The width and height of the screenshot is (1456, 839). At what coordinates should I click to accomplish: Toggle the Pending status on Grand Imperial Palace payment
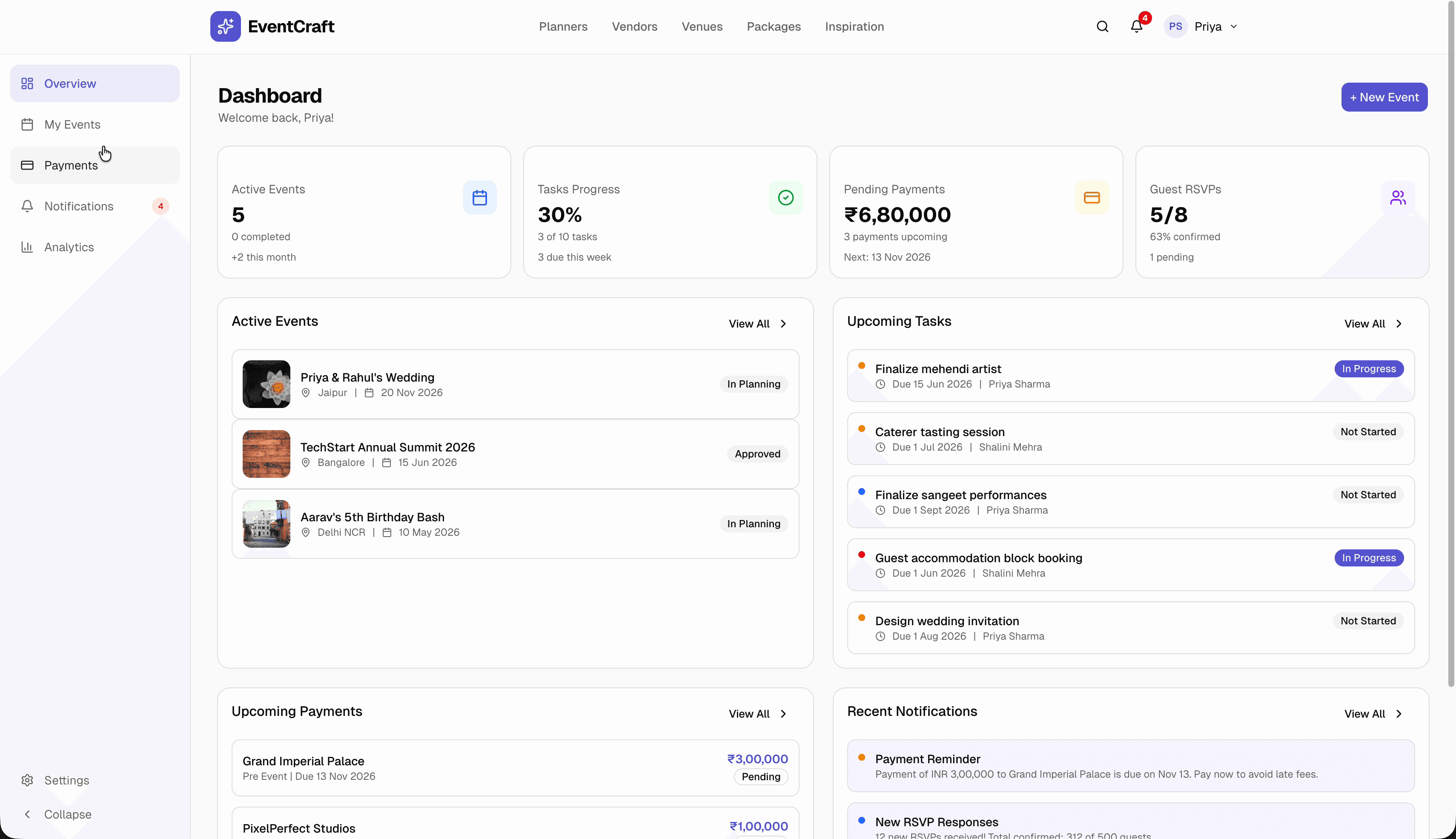click(x=760, y=777)
